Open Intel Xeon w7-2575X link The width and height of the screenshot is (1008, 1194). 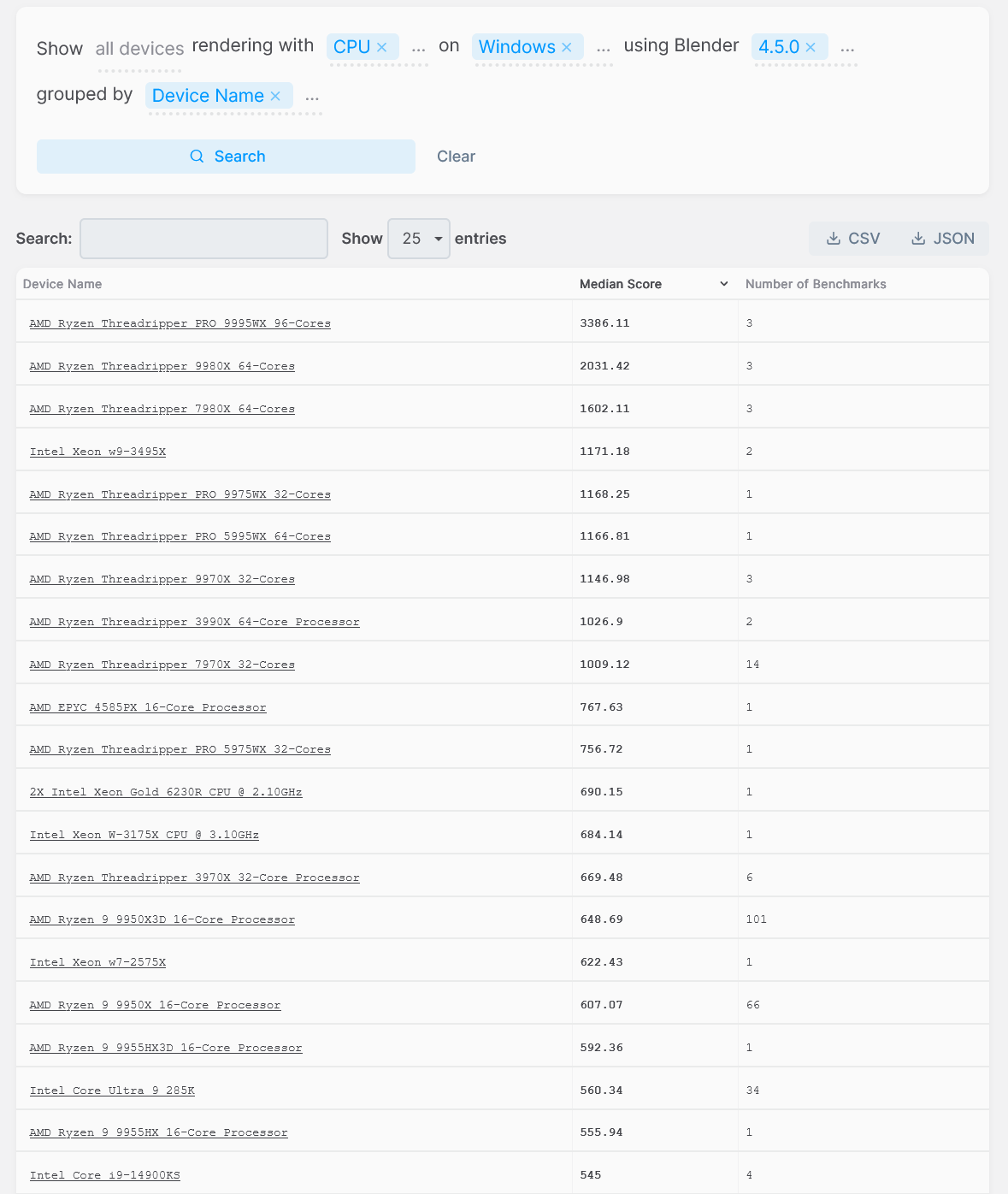tap(97, 962)
